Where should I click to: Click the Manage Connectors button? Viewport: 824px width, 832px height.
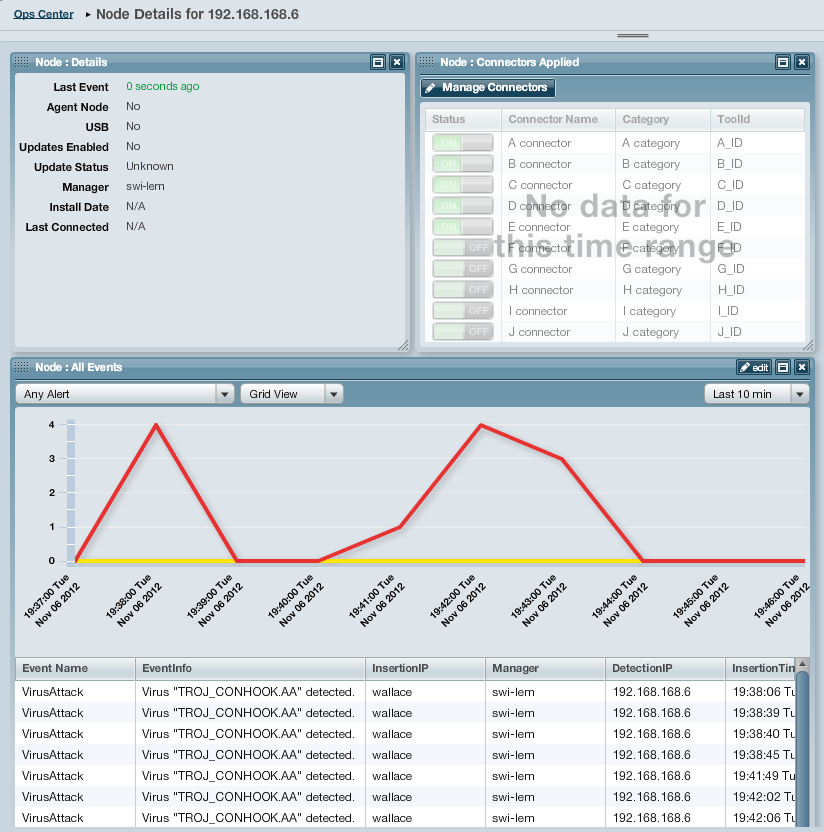click(488, 88)
